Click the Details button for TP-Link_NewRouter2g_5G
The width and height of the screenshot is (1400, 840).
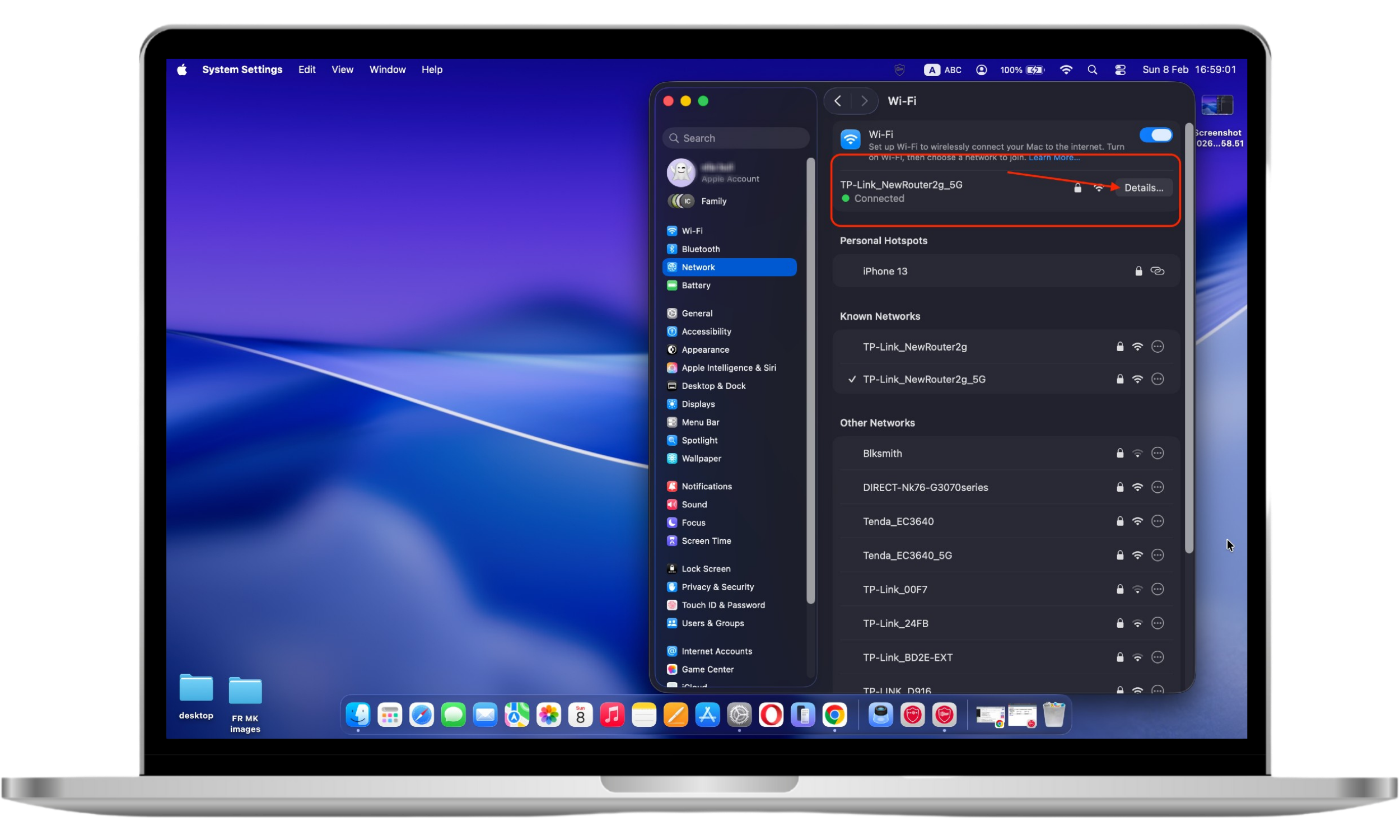click(x=1144, y=188)
